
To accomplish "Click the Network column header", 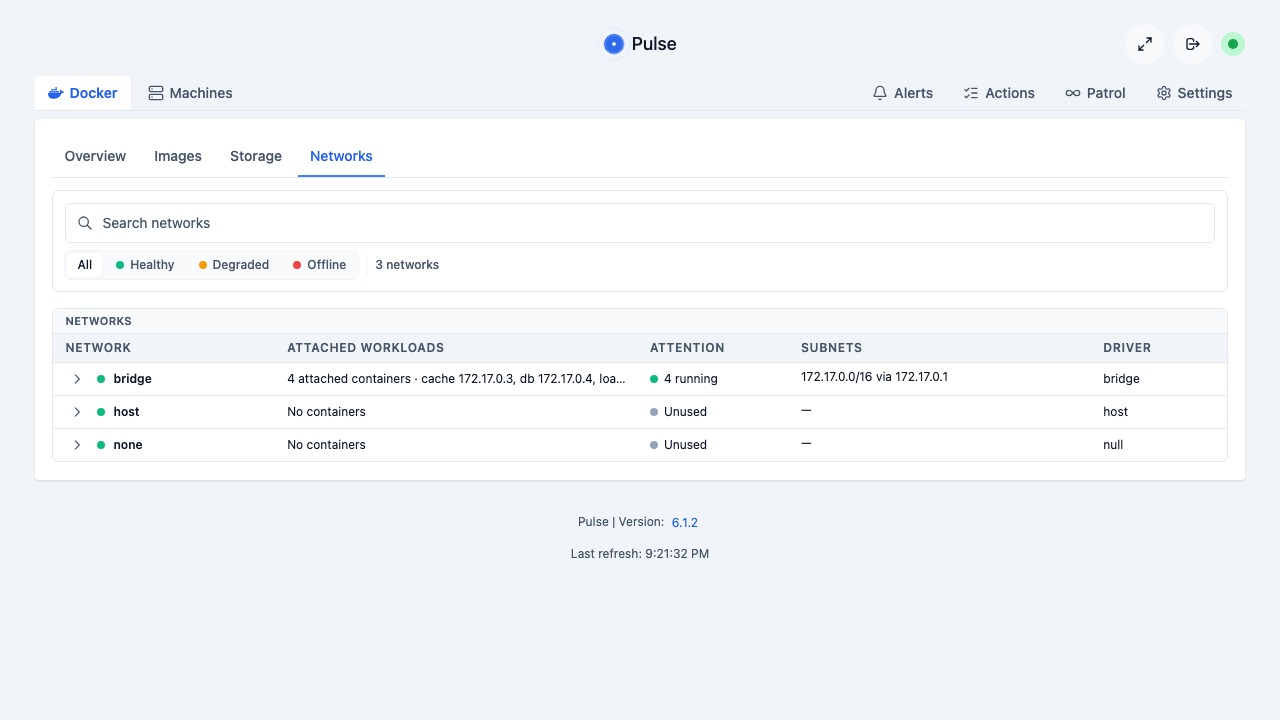I will click(98, 348).
